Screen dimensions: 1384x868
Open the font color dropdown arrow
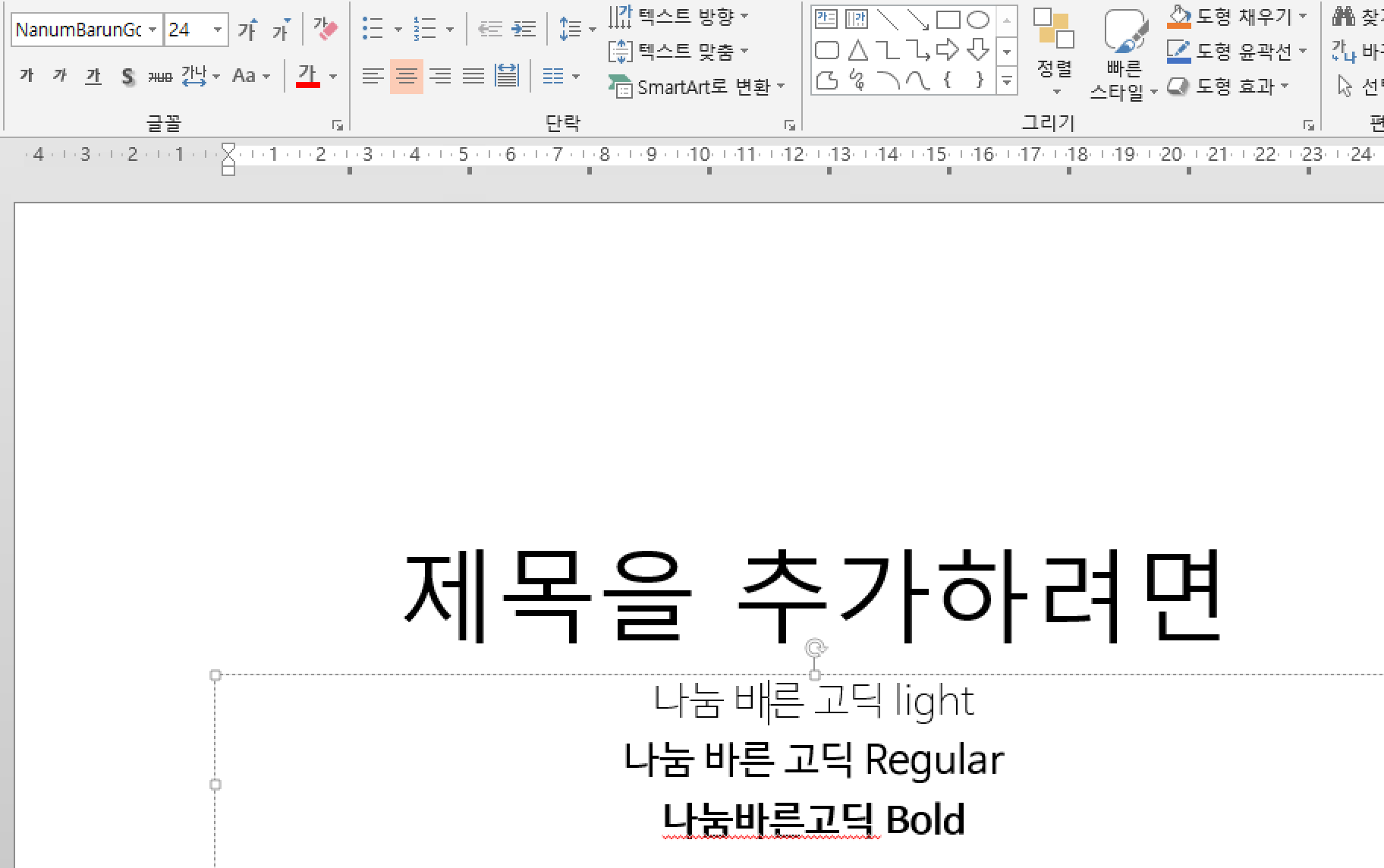point(332,76)
